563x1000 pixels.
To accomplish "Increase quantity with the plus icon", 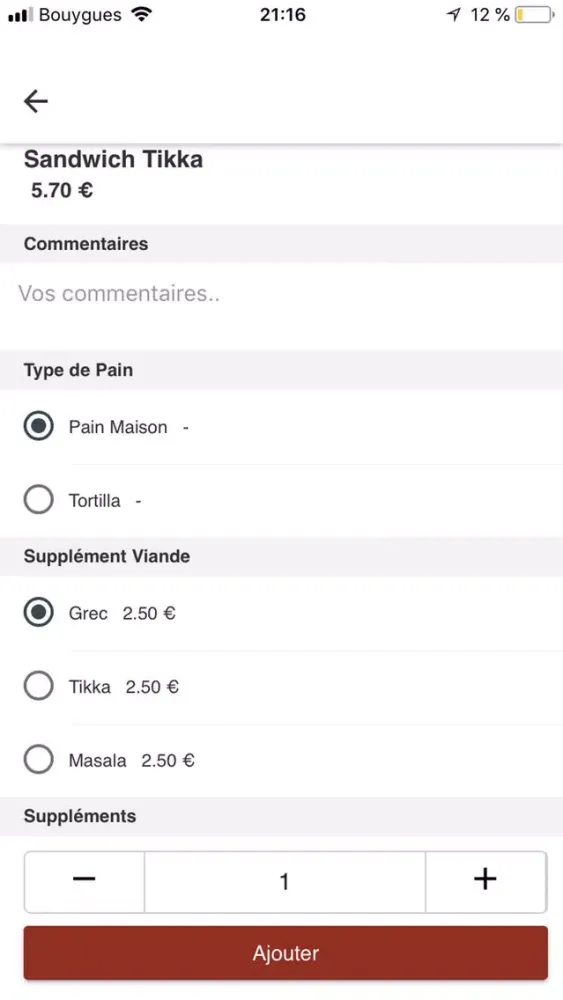I will tap(485, 881).
